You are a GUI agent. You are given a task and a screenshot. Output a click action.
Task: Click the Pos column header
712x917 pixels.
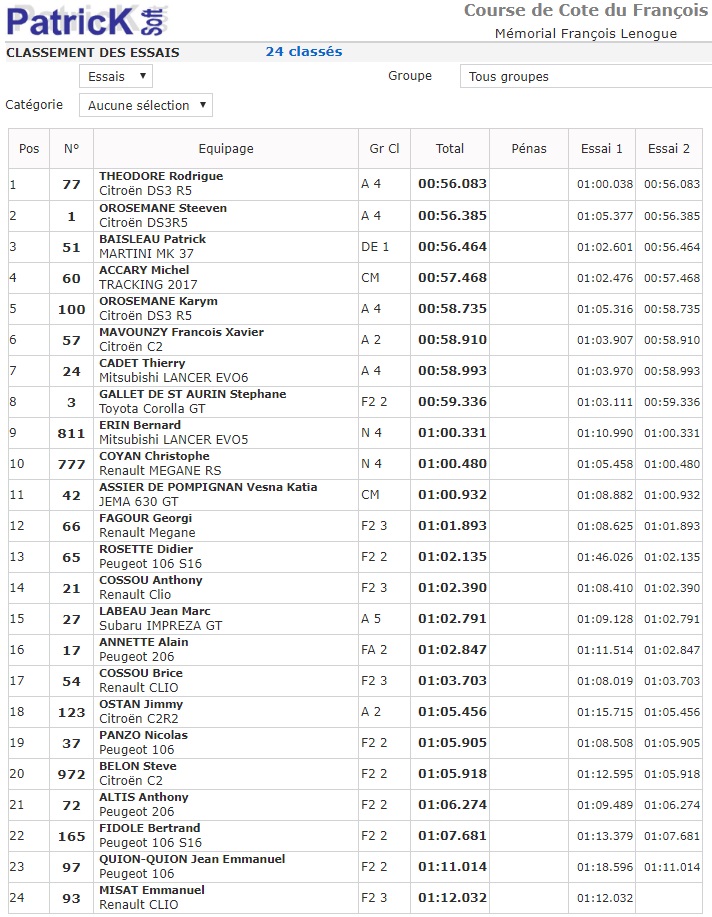30,148
